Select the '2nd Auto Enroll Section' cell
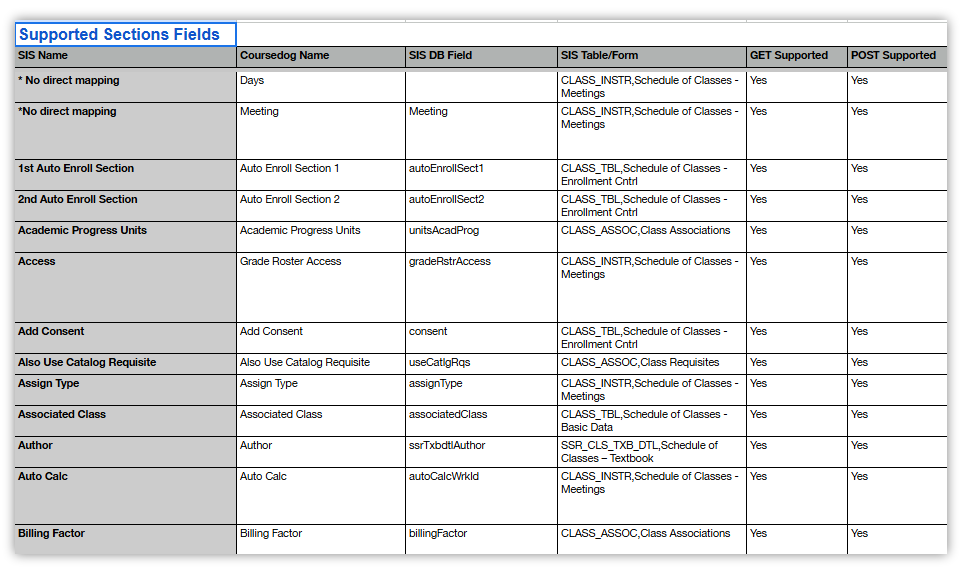This screenshot has width=963, height=568. [125, 206]
